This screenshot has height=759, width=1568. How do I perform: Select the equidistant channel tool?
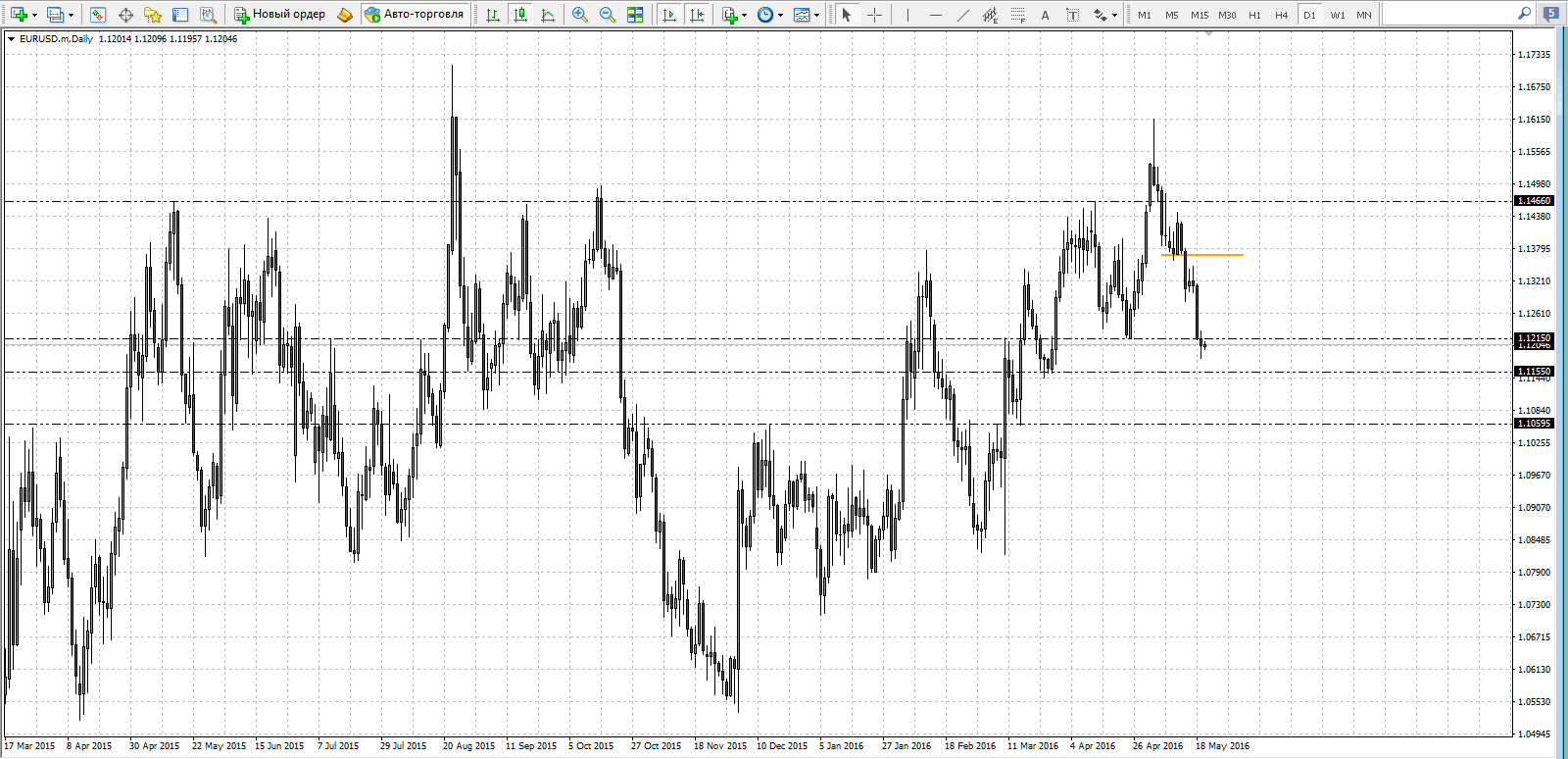click(990, 15)
